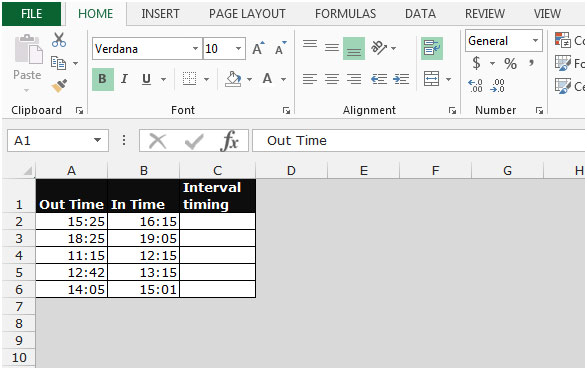The width and height of the screenshot is (587, 370).
Task: Click the Select All corner triangle
Action: pyautogui.click(x=28, y=171)
